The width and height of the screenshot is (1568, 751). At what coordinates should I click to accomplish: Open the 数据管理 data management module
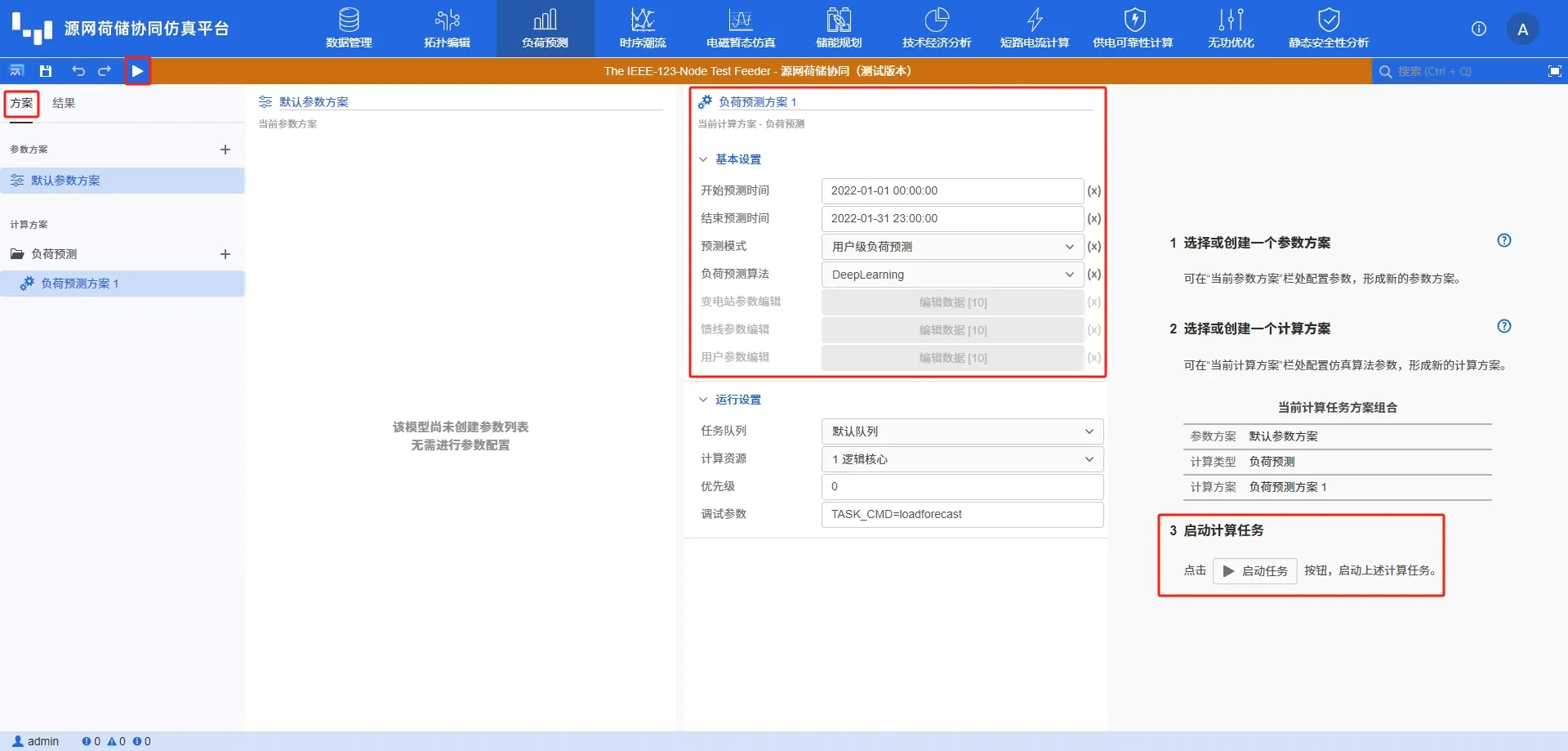pyautogui.click(x=349, y=29)
